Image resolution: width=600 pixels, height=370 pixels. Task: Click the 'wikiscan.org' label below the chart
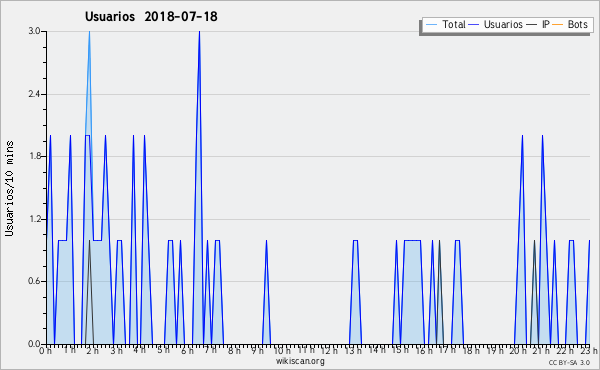pyautogui.click(x=300, y=361)
